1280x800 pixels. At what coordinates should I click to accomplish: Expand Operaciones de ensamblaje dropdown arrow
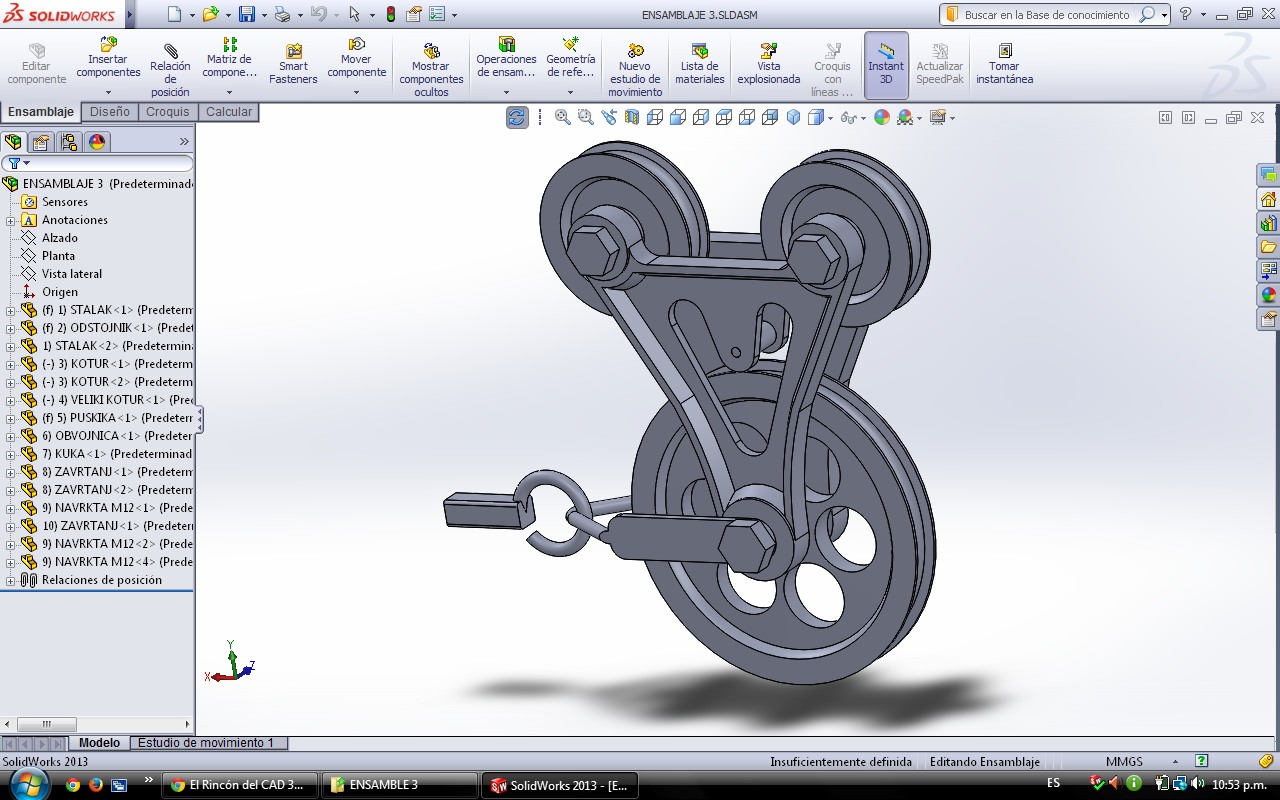tap(506, 91)
